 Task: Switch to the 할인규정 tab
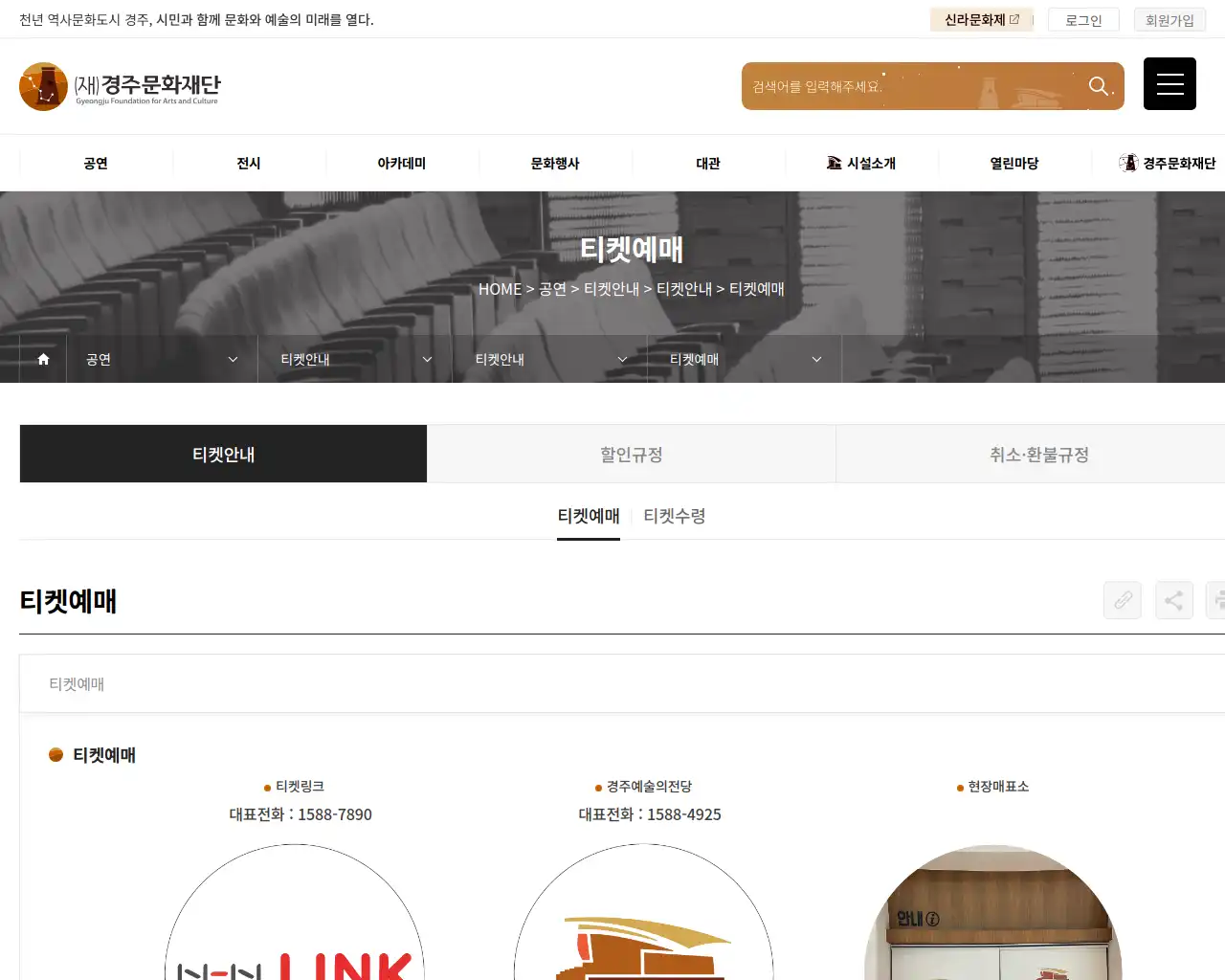click(631, 455)
